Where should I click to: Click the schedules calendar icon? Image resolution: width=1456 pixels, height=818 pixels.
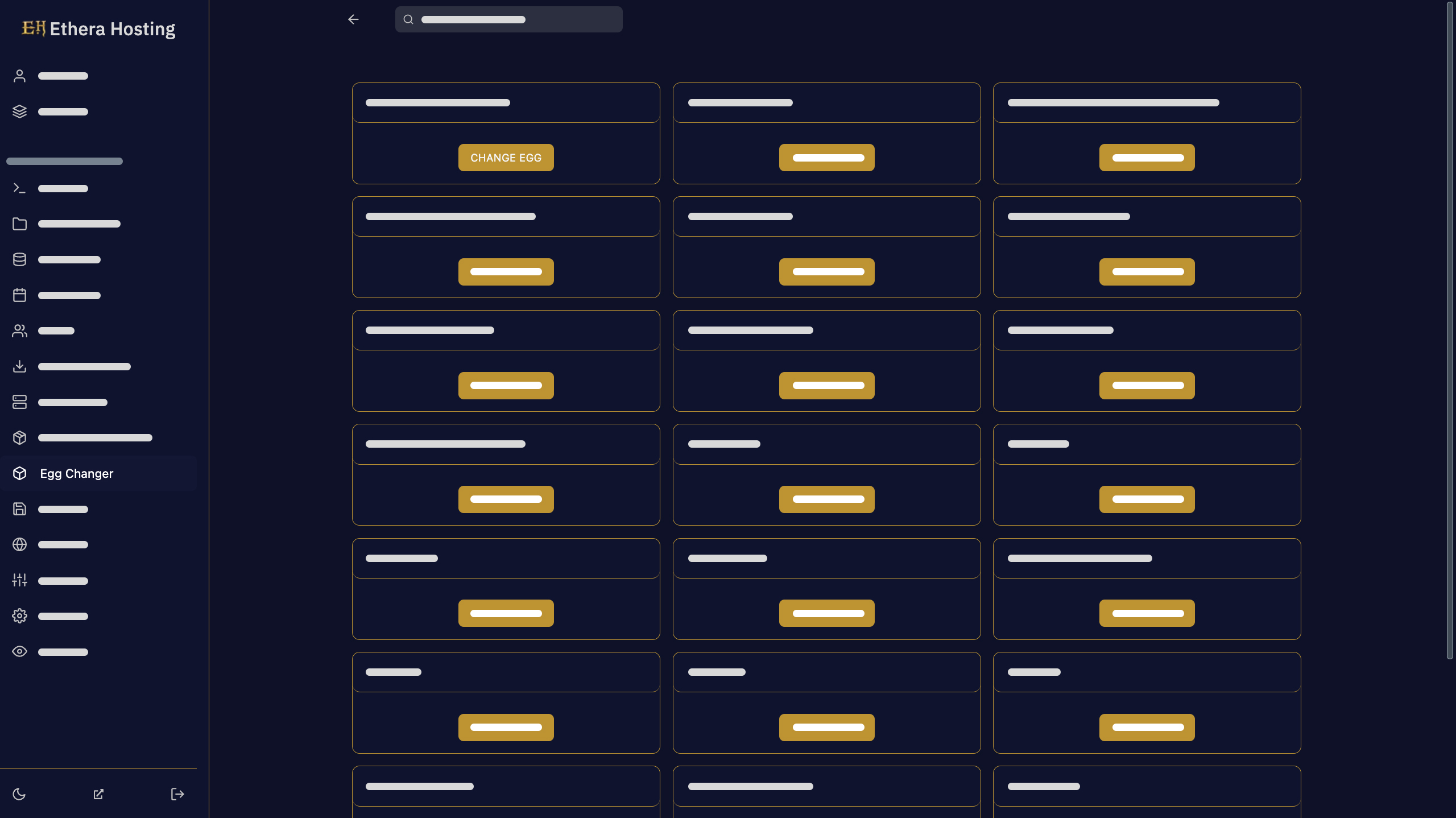click(x=20, y=295)
